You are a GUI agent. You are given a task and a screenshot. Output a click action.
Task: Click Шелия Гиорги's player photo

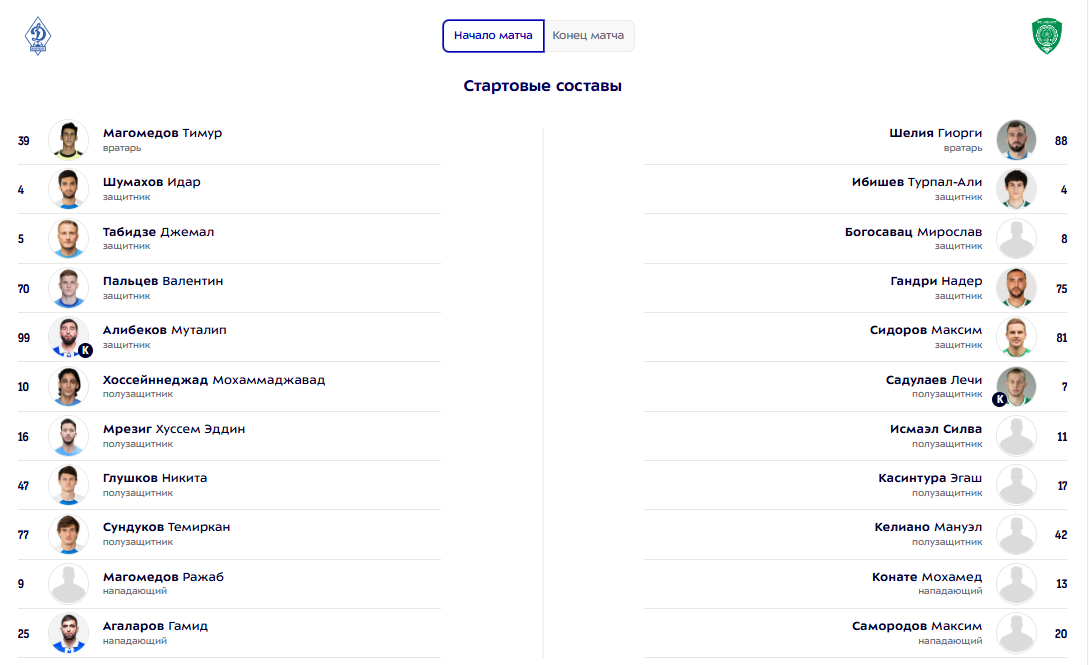(x=1016, y=140)
